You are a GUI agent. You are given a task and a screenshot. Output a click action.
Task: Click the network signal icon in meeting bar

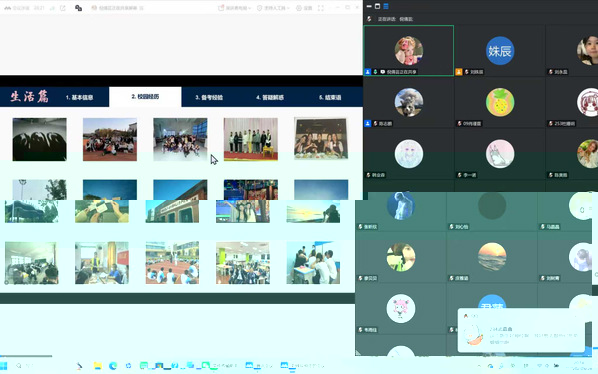(x=52, y=8)
